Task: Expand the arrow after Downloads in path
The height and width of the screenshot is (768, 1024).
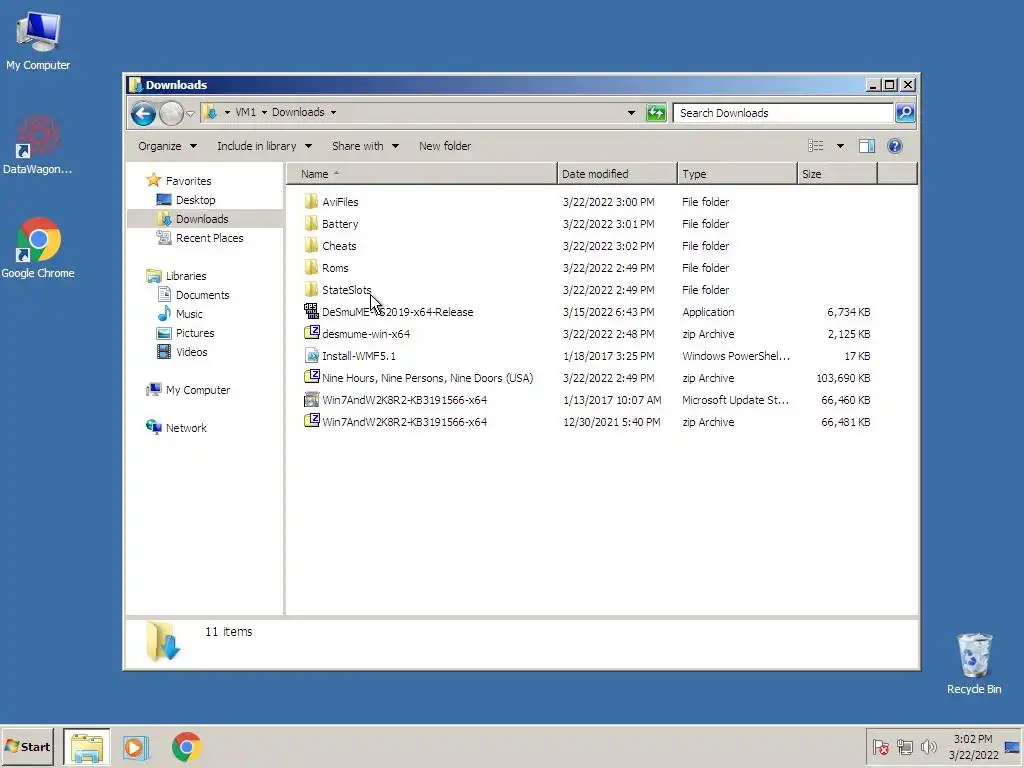Action: point(333,112)
